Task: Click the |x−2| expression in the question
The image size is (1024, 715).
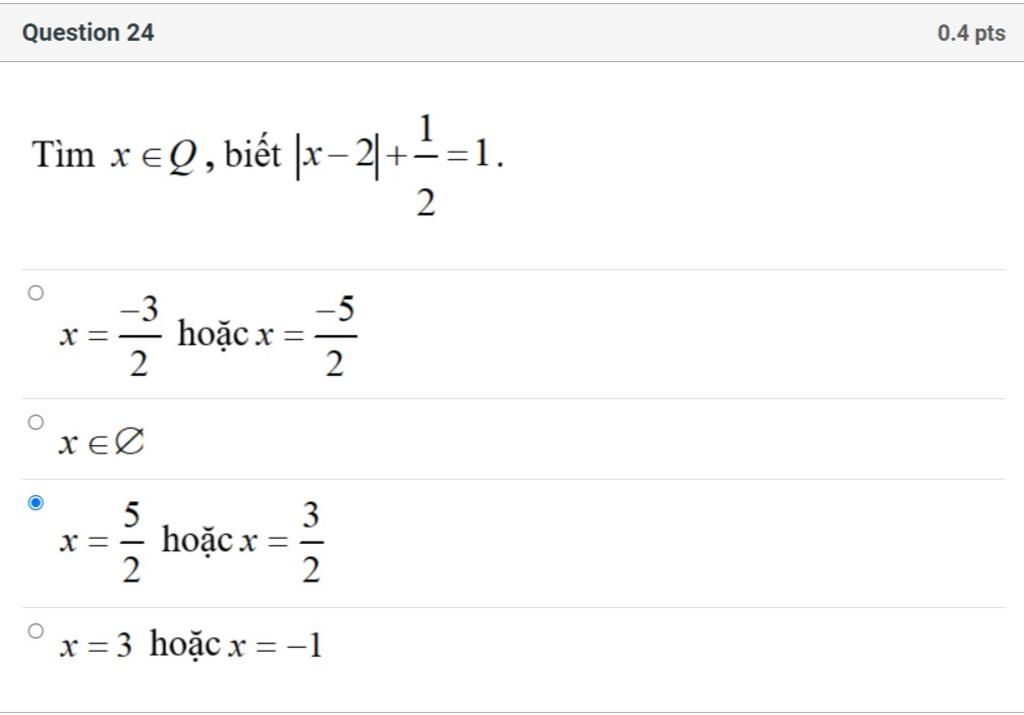Action: pos(337,156)
